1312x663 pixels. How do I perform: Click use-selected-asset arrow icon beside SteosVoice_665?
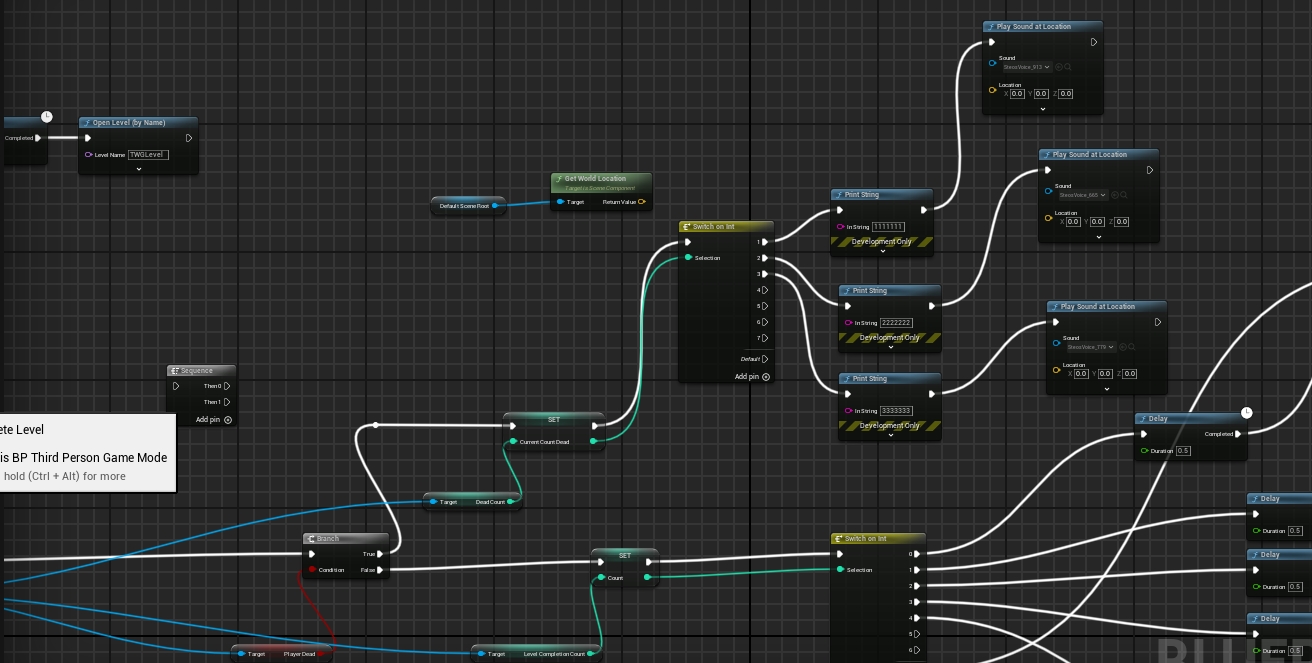pos(1115,195)
